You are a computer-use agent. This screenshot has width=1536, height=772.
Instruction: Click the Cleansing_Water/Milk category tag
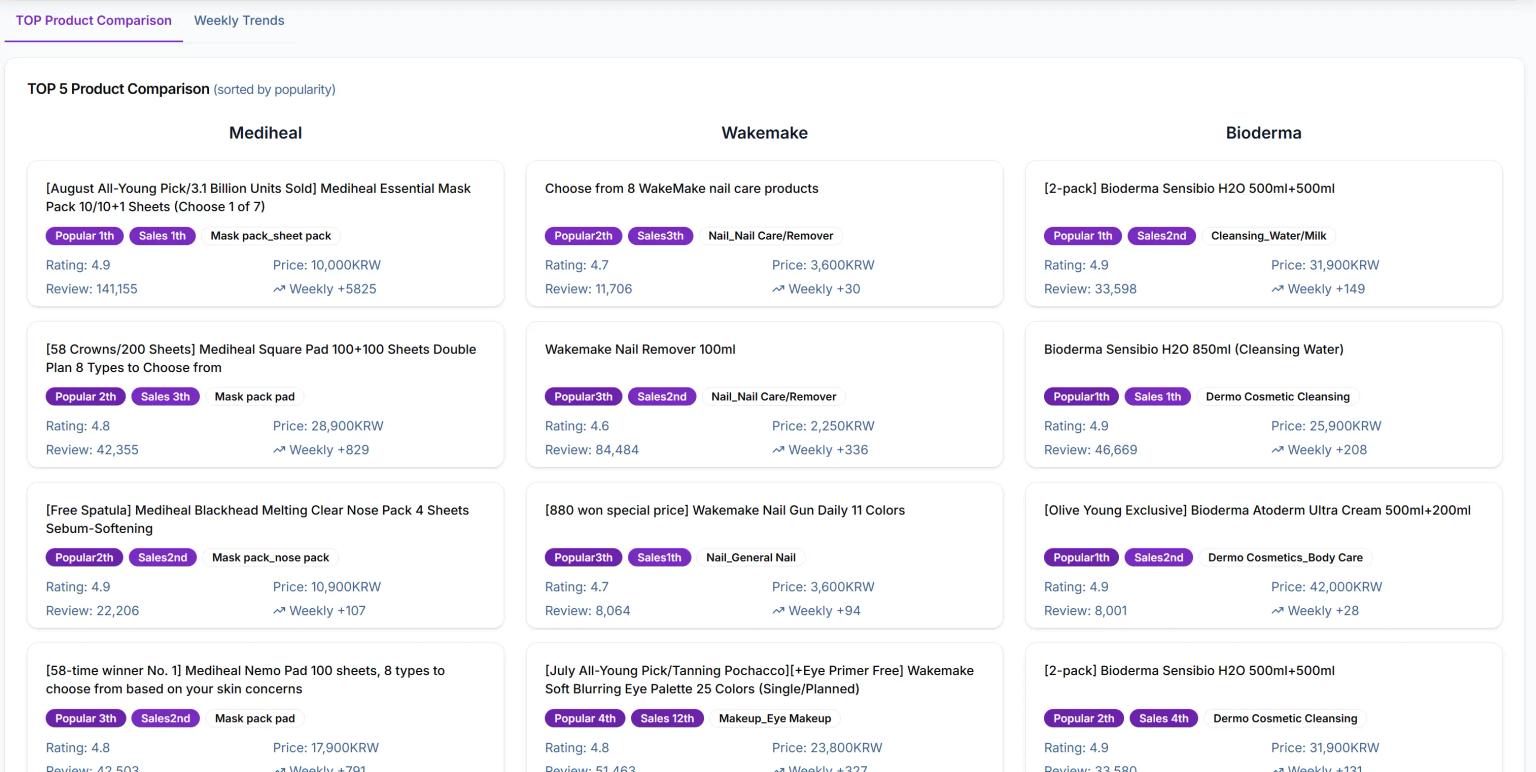pos(1268,236)
